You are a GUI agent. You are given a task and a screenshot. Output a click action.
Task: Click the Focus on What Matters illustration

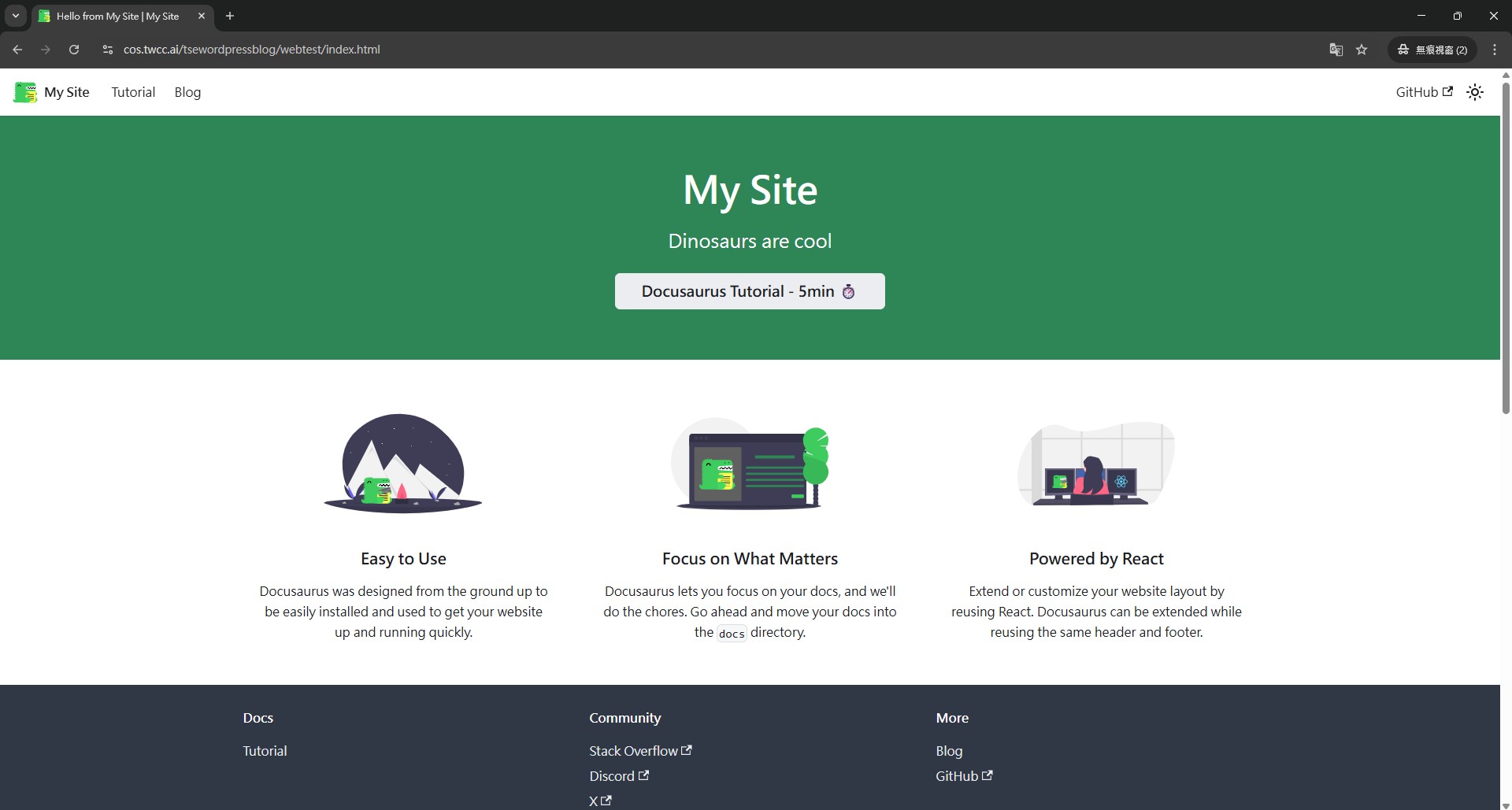[x=750, y=464]
